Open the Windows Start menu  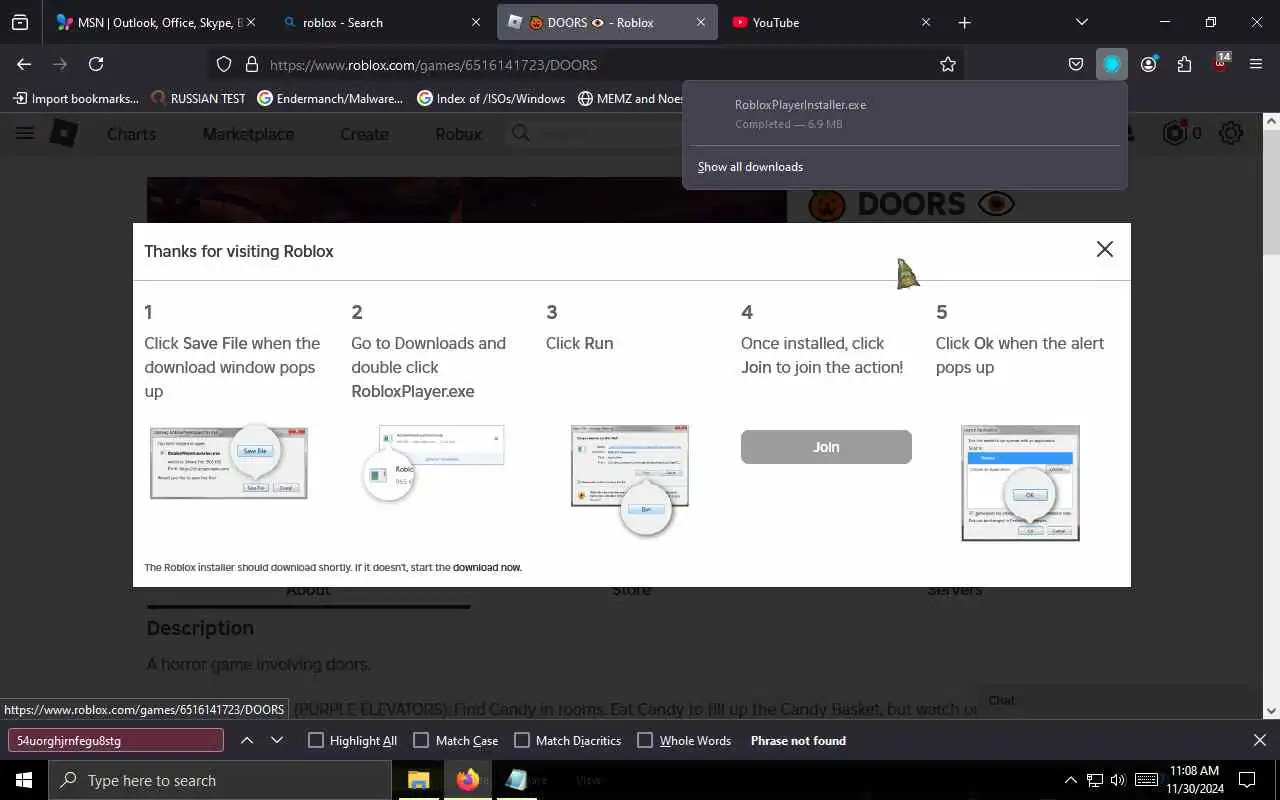pos(24,780)
